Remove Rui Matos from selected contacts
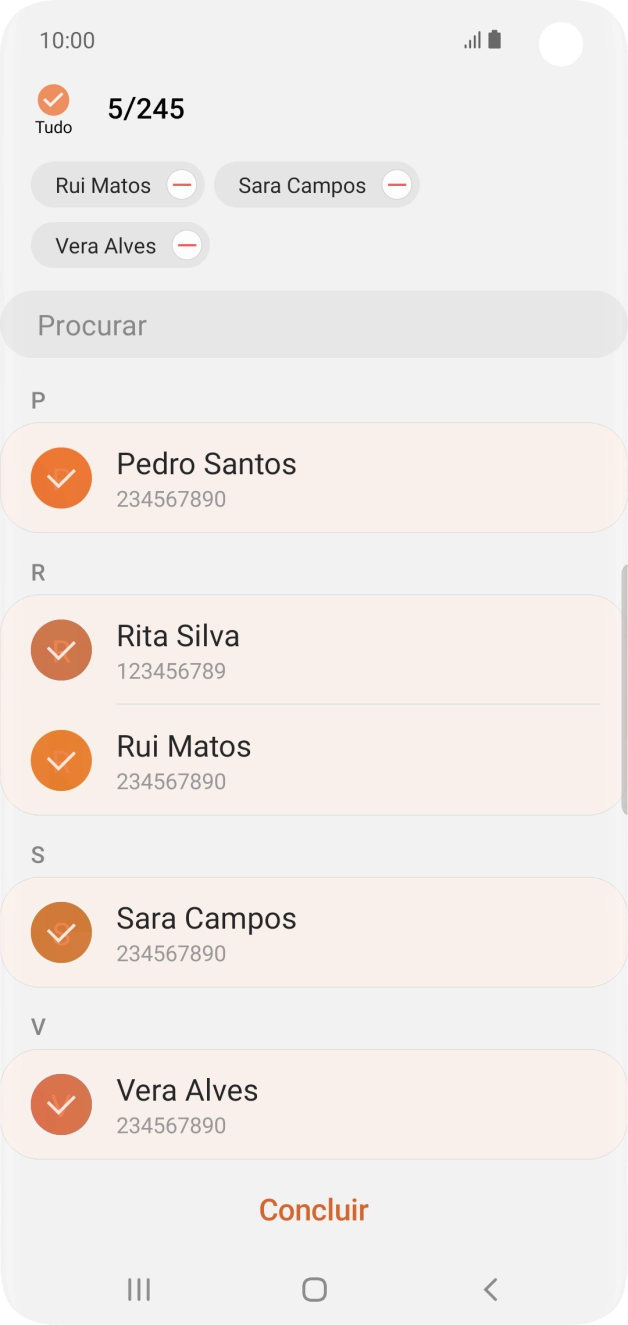 181,184
